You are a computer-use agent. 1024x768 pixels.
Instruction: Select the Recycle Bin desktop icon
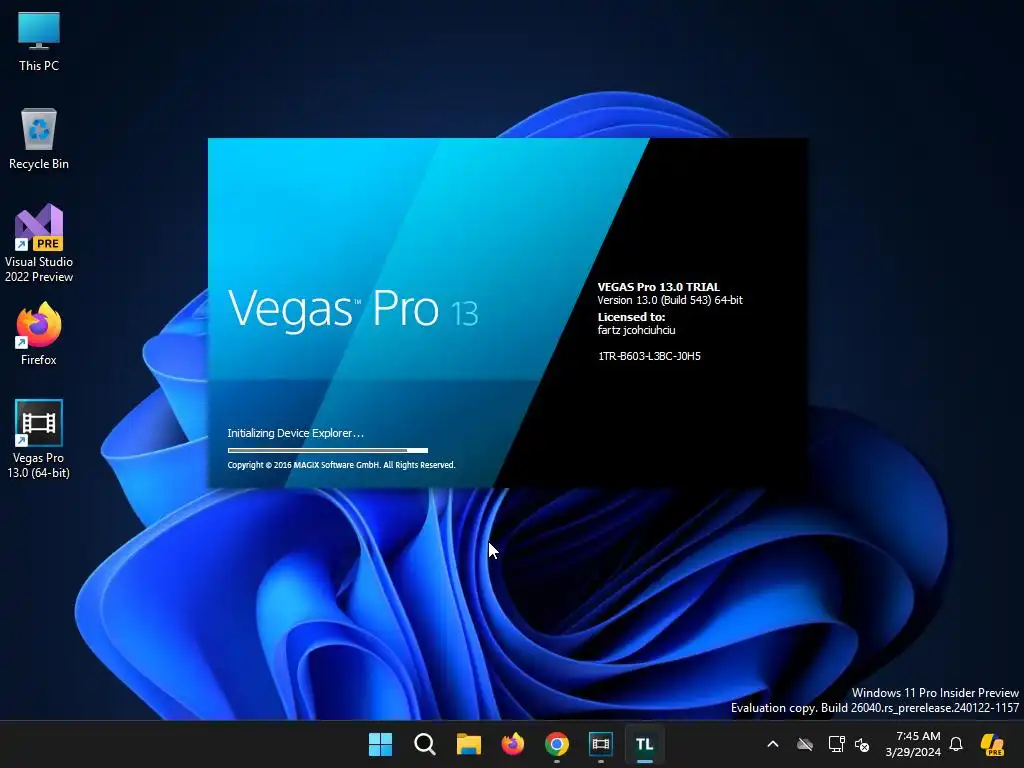click(39, 139)
